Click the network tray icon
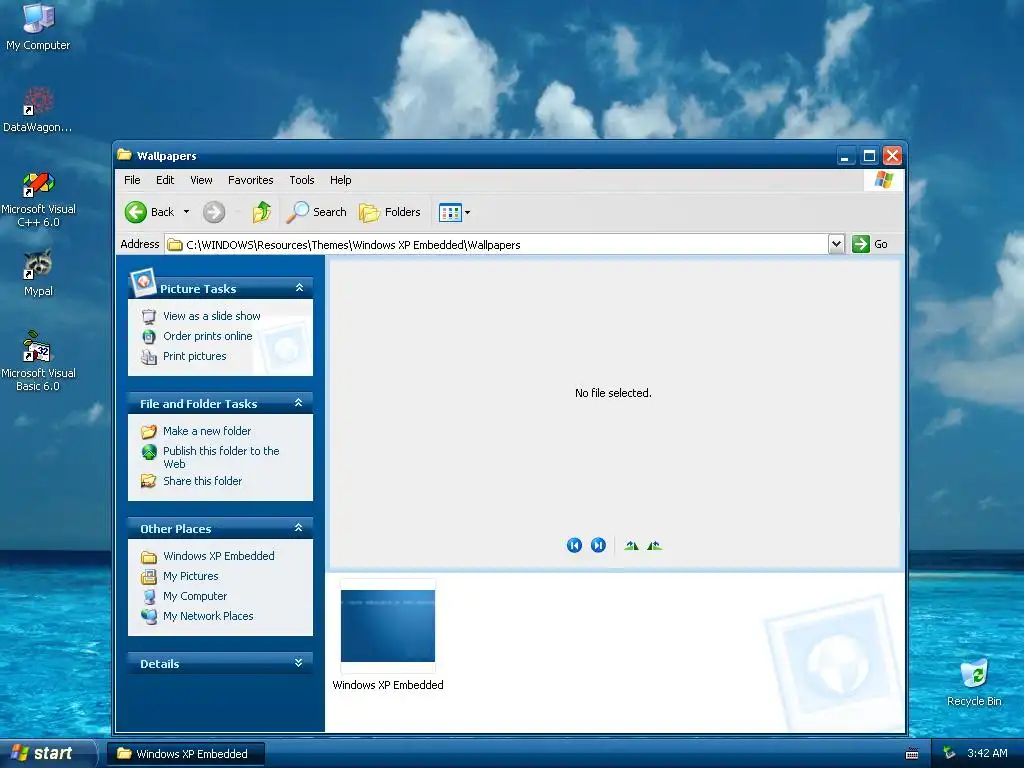The image size is (1024, 768). click(x=949, y=754)
